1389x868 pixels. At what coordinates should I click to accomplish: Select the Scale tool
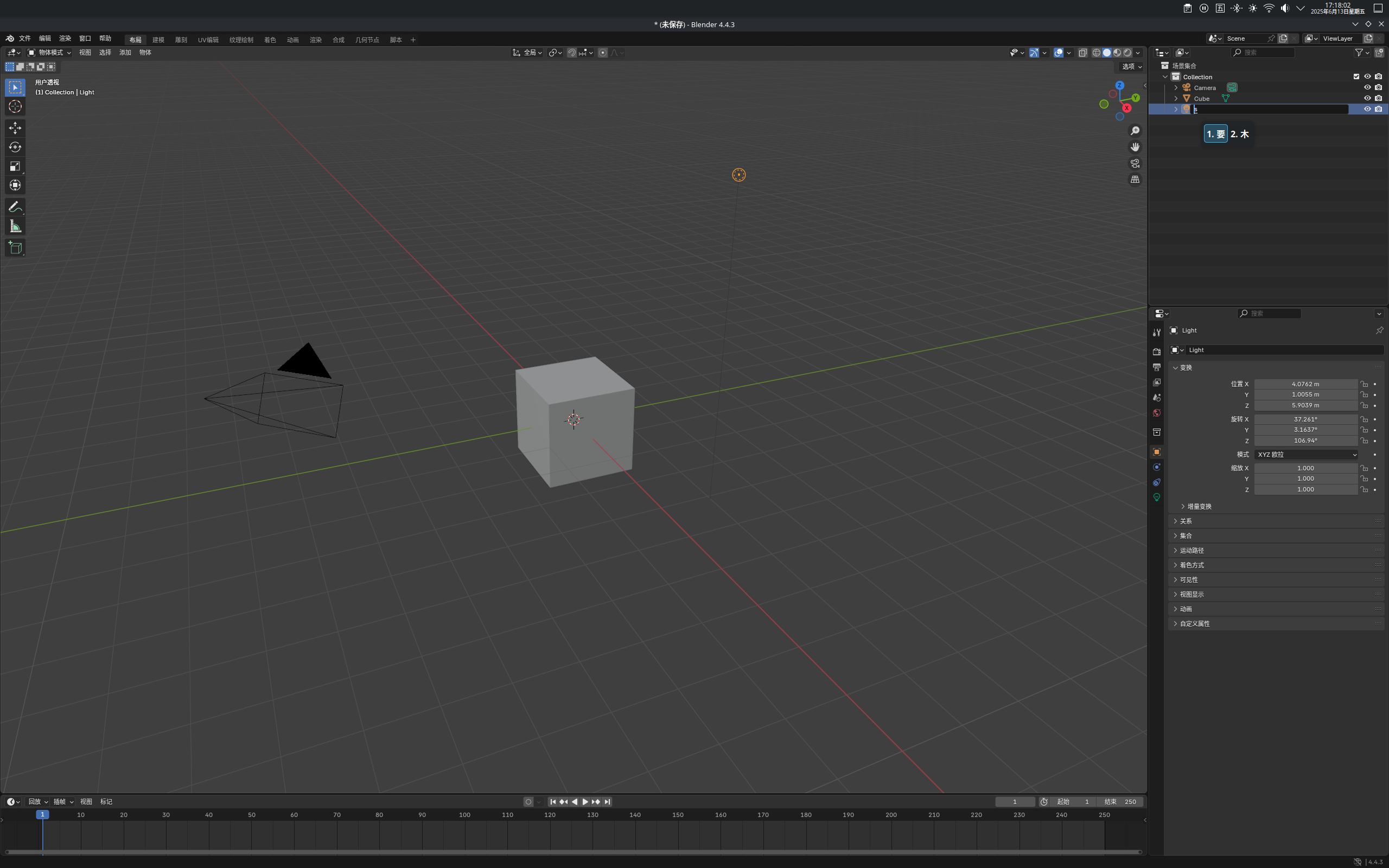pos(16,167)
